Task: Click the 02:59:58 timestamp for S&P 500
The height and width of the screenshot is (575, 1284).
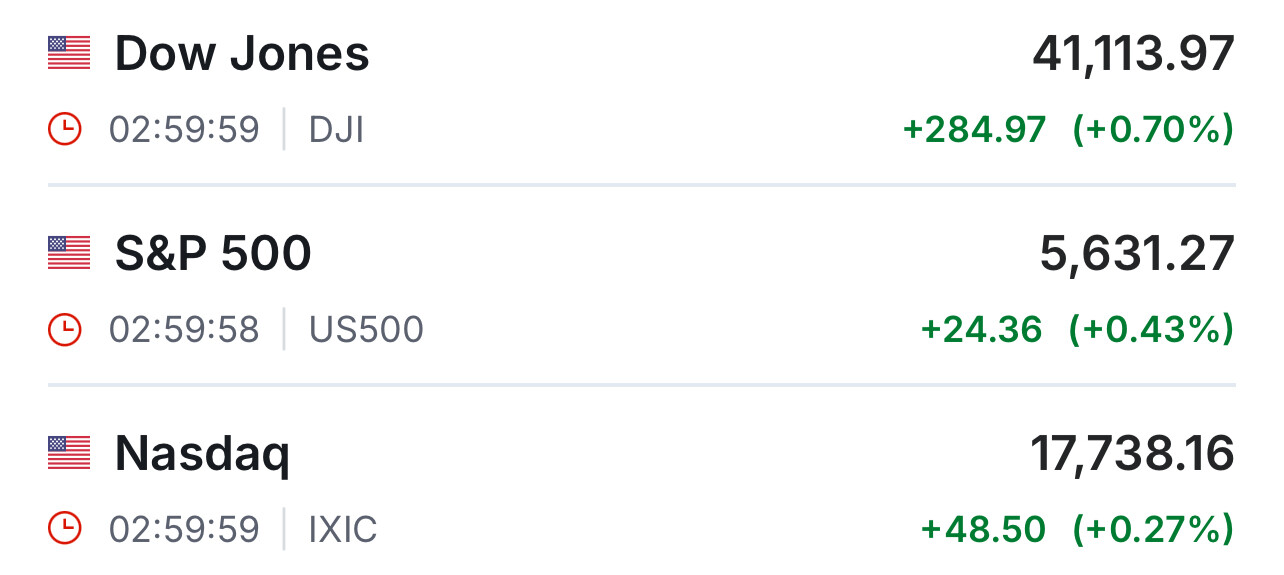Action: (184, 329)
